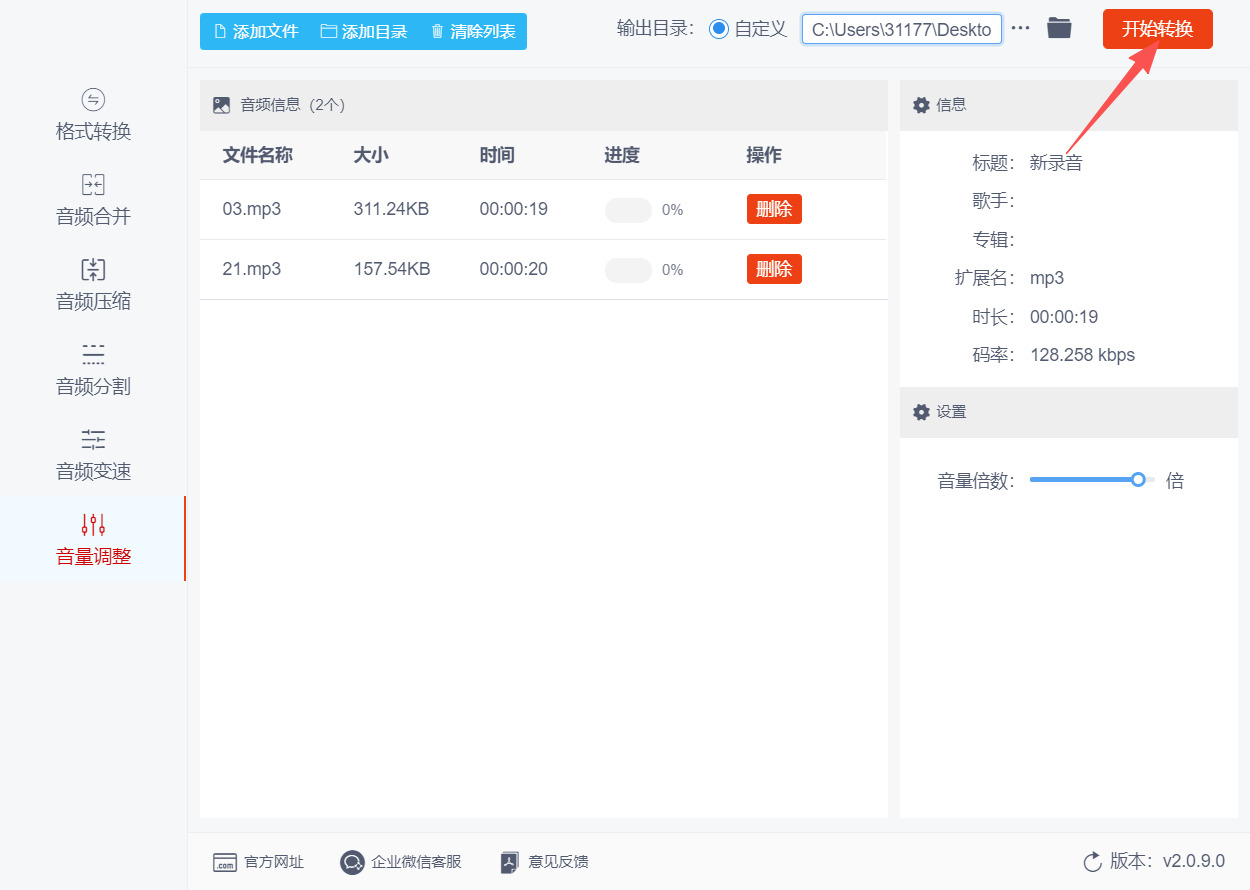Screen dimensions: 1250x890
Task: Click the 时间 column header
Action: 497,155
